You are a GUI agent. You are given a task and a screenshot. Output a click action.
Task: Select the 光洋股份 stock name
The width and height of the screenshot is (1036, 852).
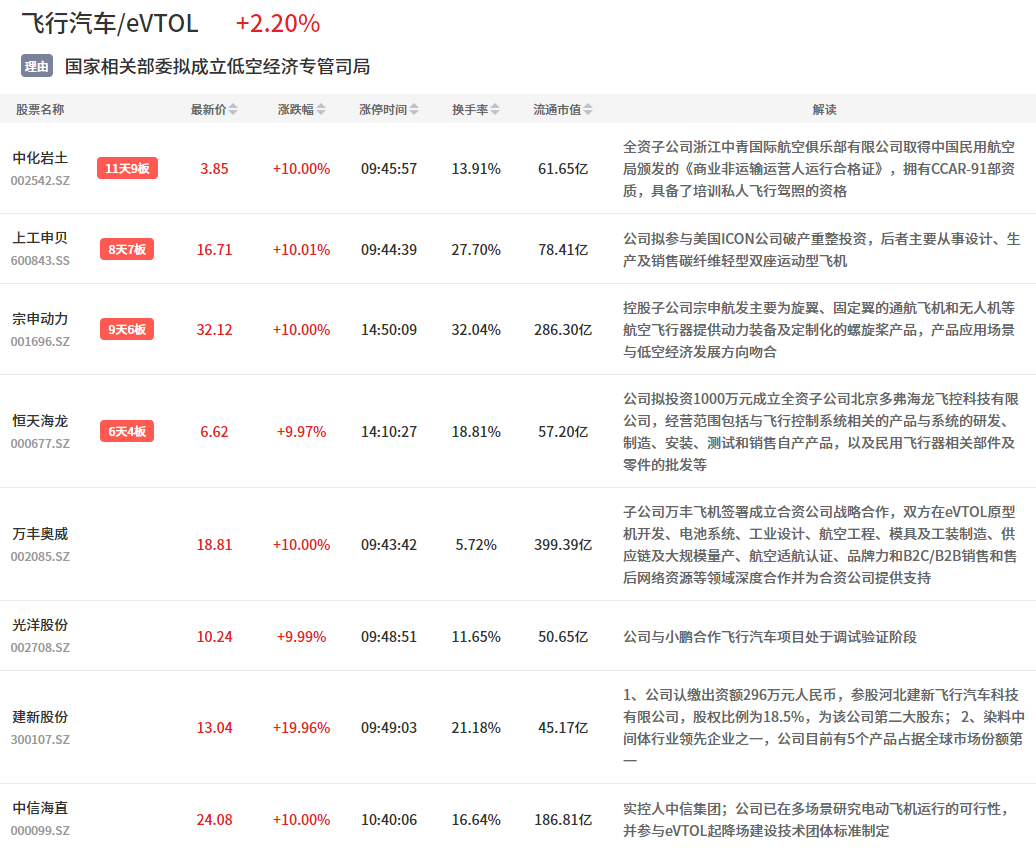point(40,625)
